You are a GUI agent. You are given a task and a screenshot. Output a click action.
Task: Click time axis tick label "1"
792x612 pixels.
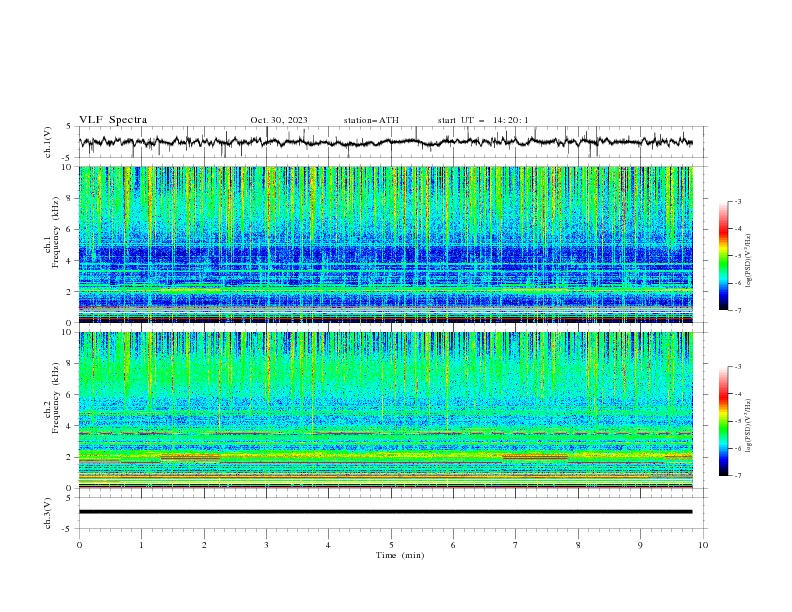[141, 545]
